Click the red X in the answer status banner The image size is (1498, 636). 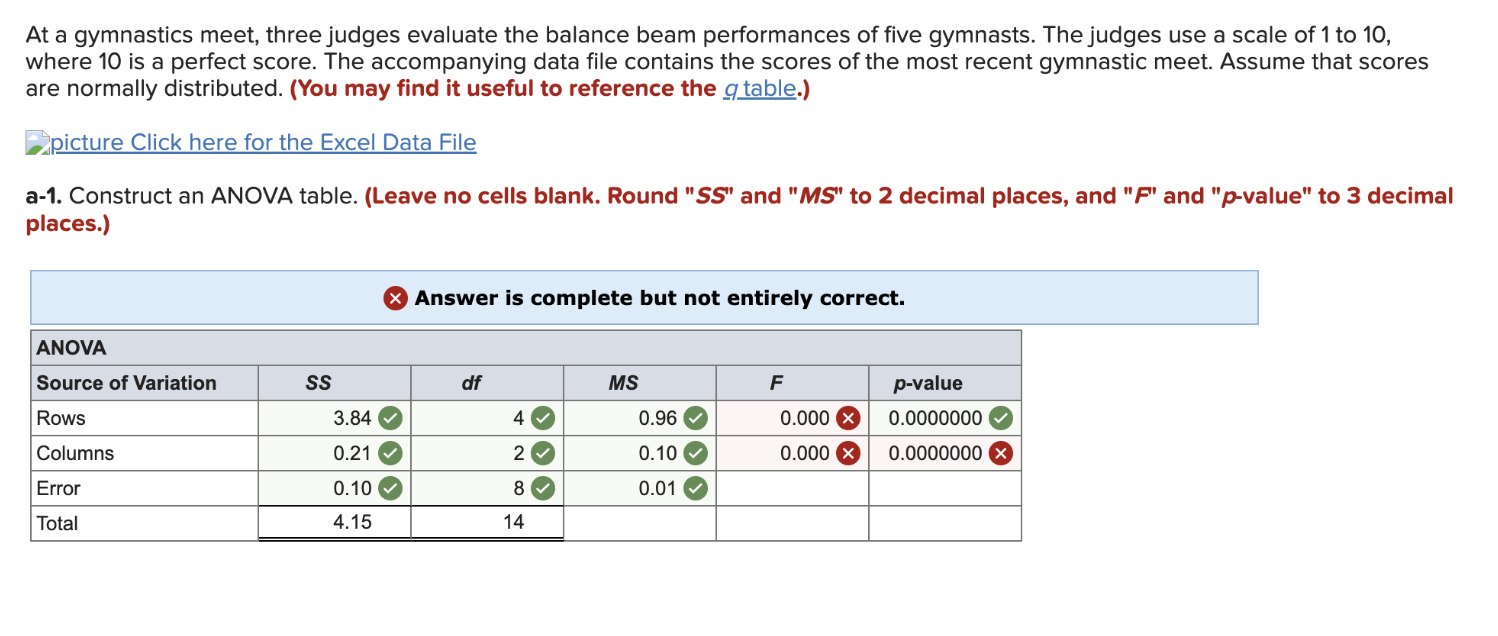(x=394, y=297)
